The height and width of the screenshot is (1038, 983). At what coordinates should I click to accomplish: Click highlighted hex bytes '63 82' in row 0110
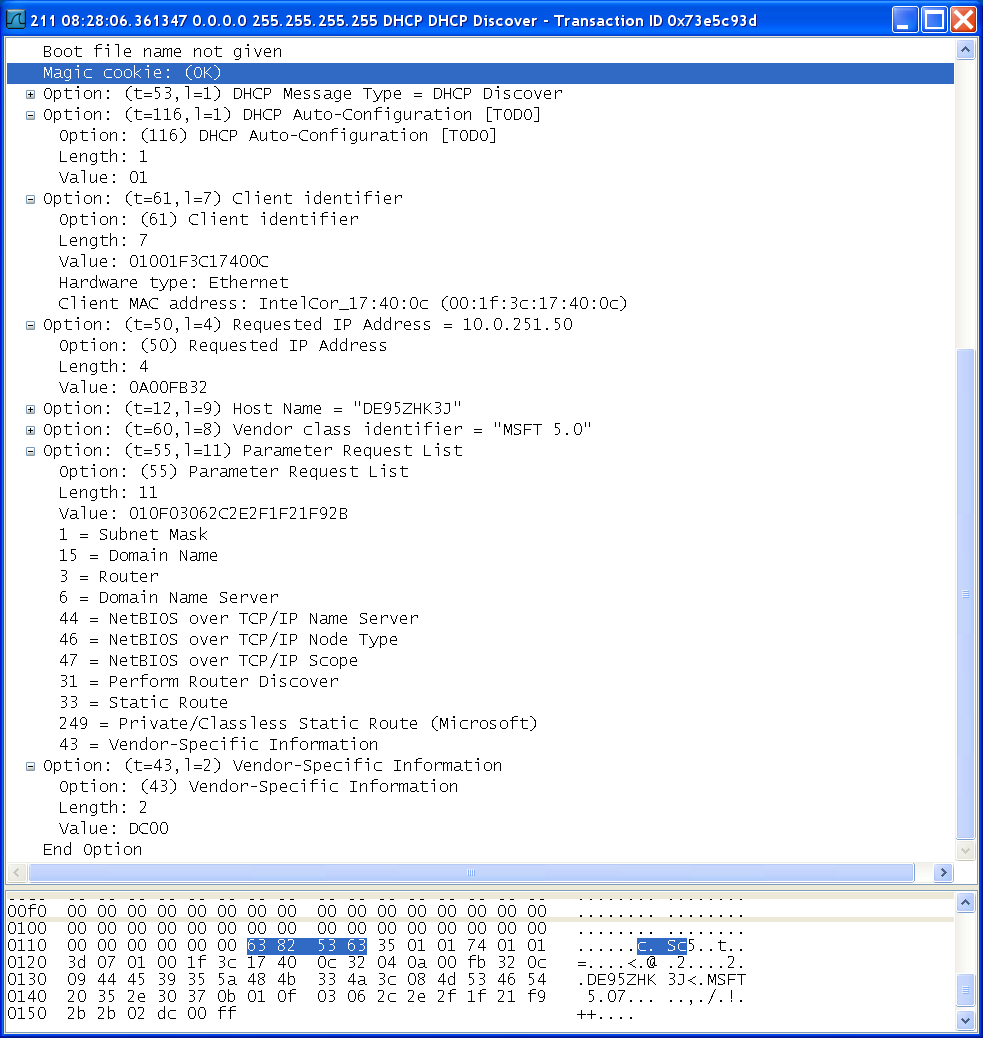point(271,946)
